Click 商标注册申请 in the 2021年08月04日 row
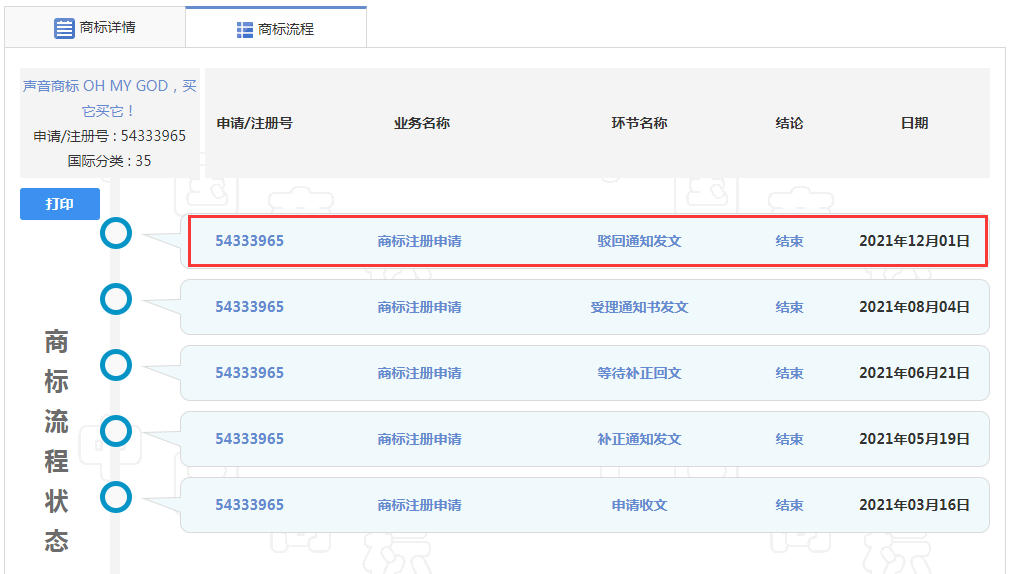 (419, 307)
